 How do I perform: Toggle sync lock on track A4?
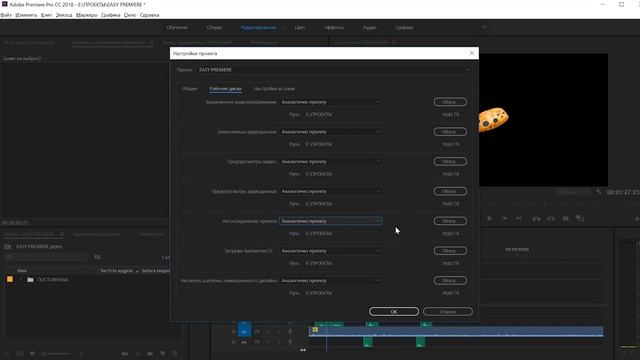pyautogui.click(x=257, y=342)
